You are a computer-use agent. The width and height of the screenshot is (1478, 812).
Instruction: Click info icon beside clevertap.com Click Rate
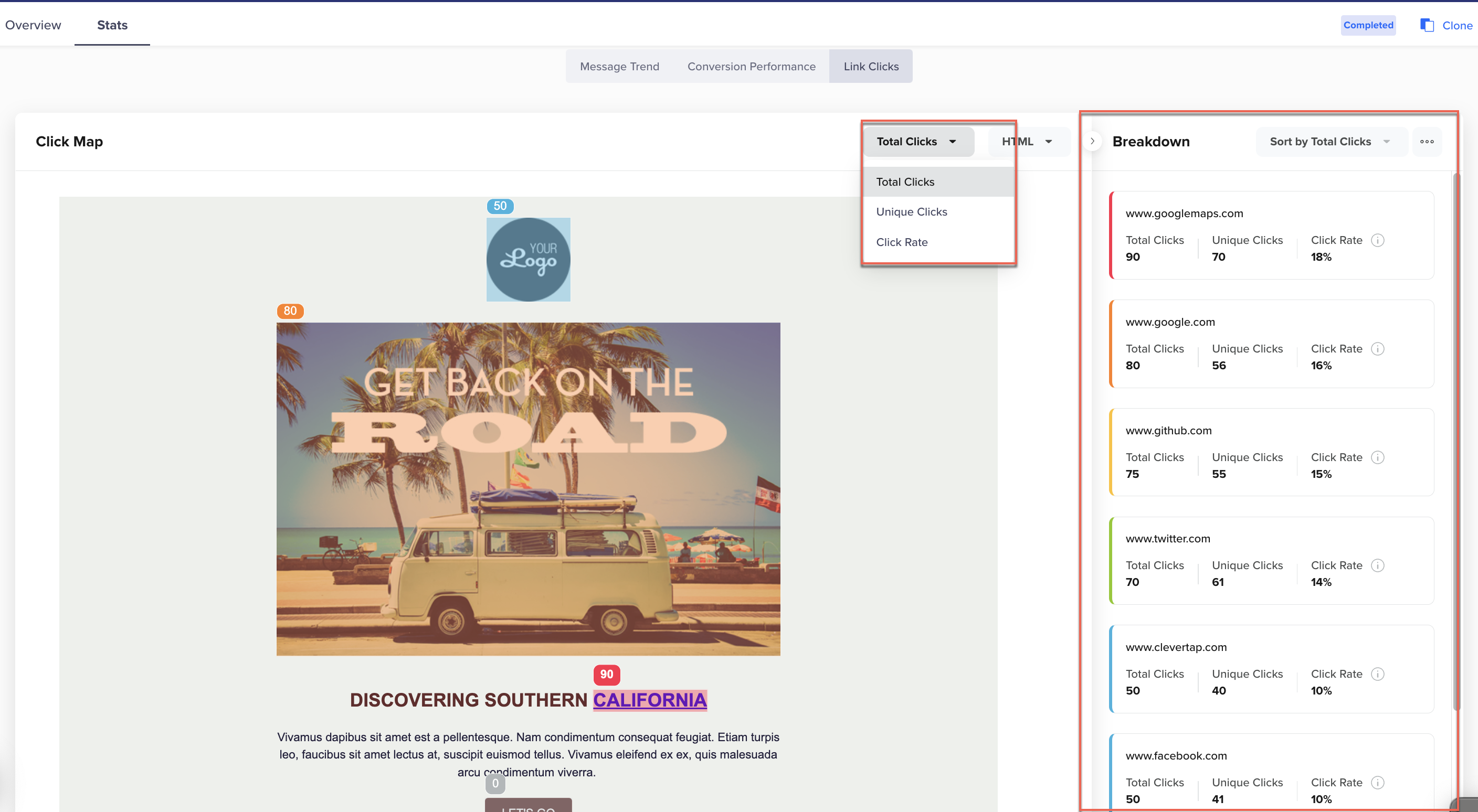1377,674
